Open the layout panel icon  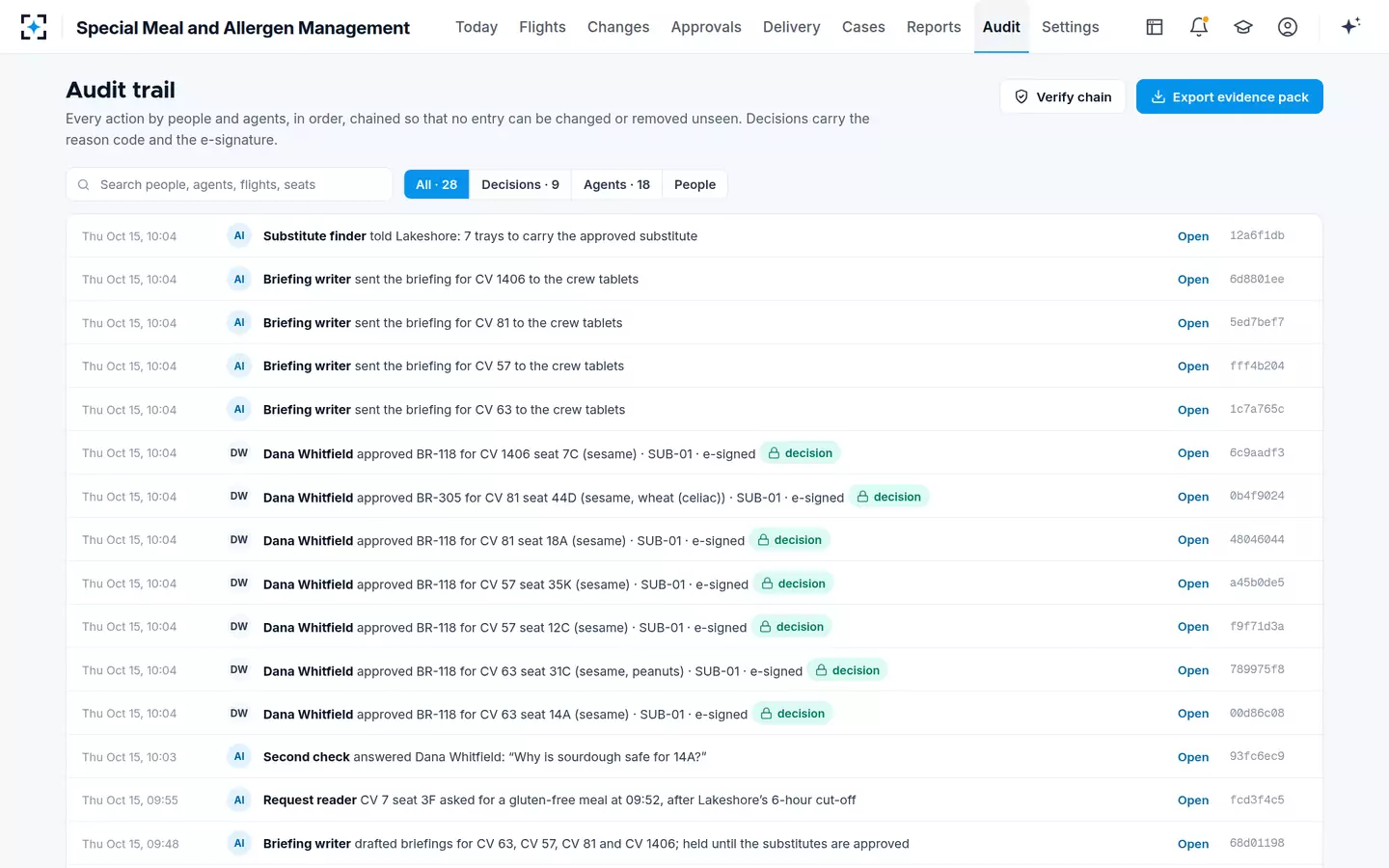point(1155,27)
